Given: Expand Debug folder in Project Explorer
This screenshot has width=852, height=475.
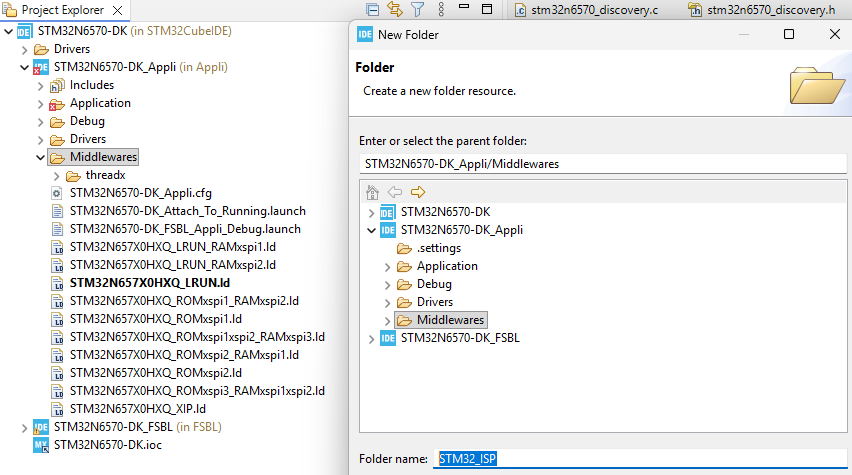Looking at the screenshot, I should pos(41,122).
